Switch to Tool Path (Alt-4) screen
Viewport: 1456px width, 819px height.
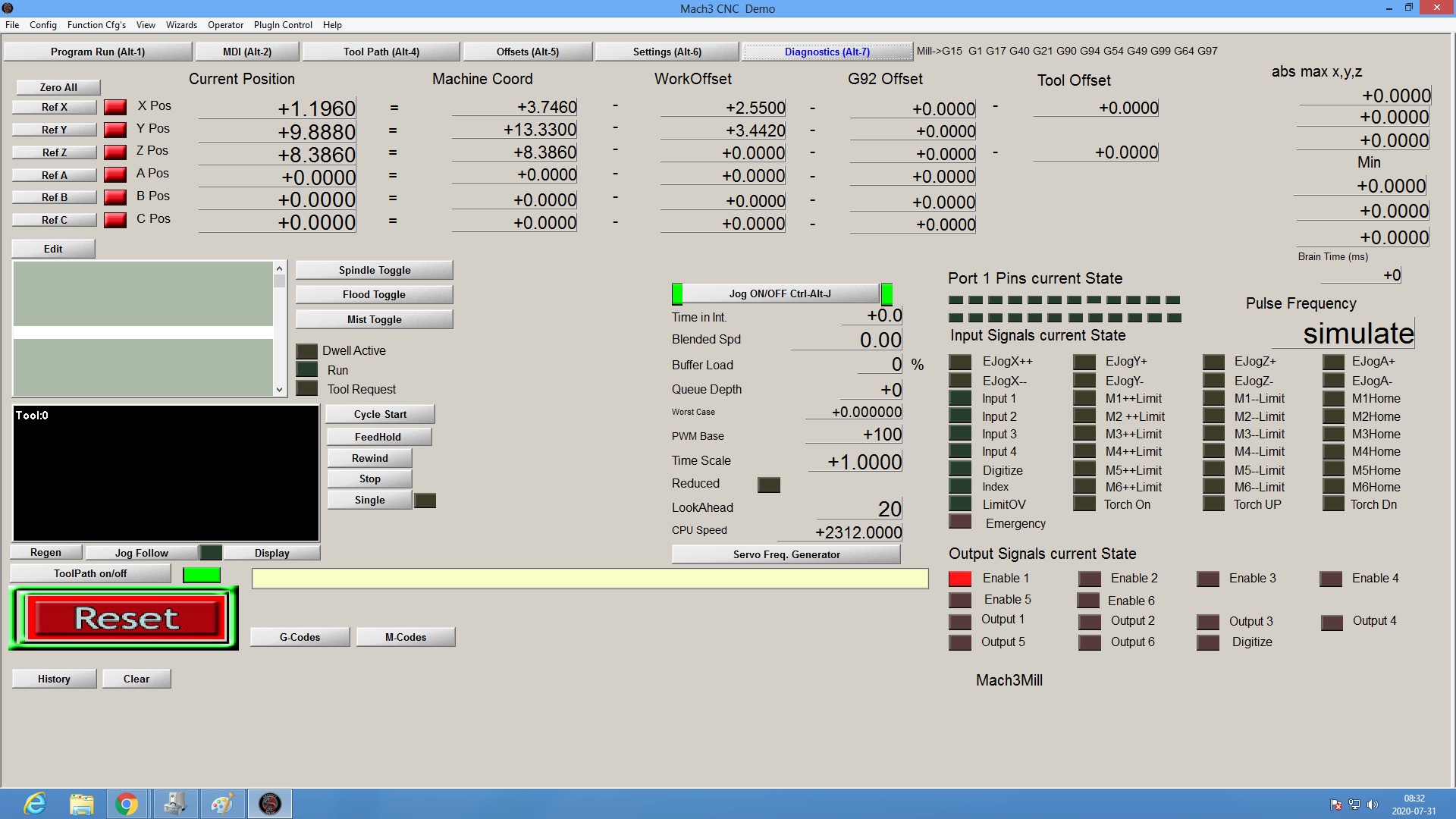pos(381,52)
